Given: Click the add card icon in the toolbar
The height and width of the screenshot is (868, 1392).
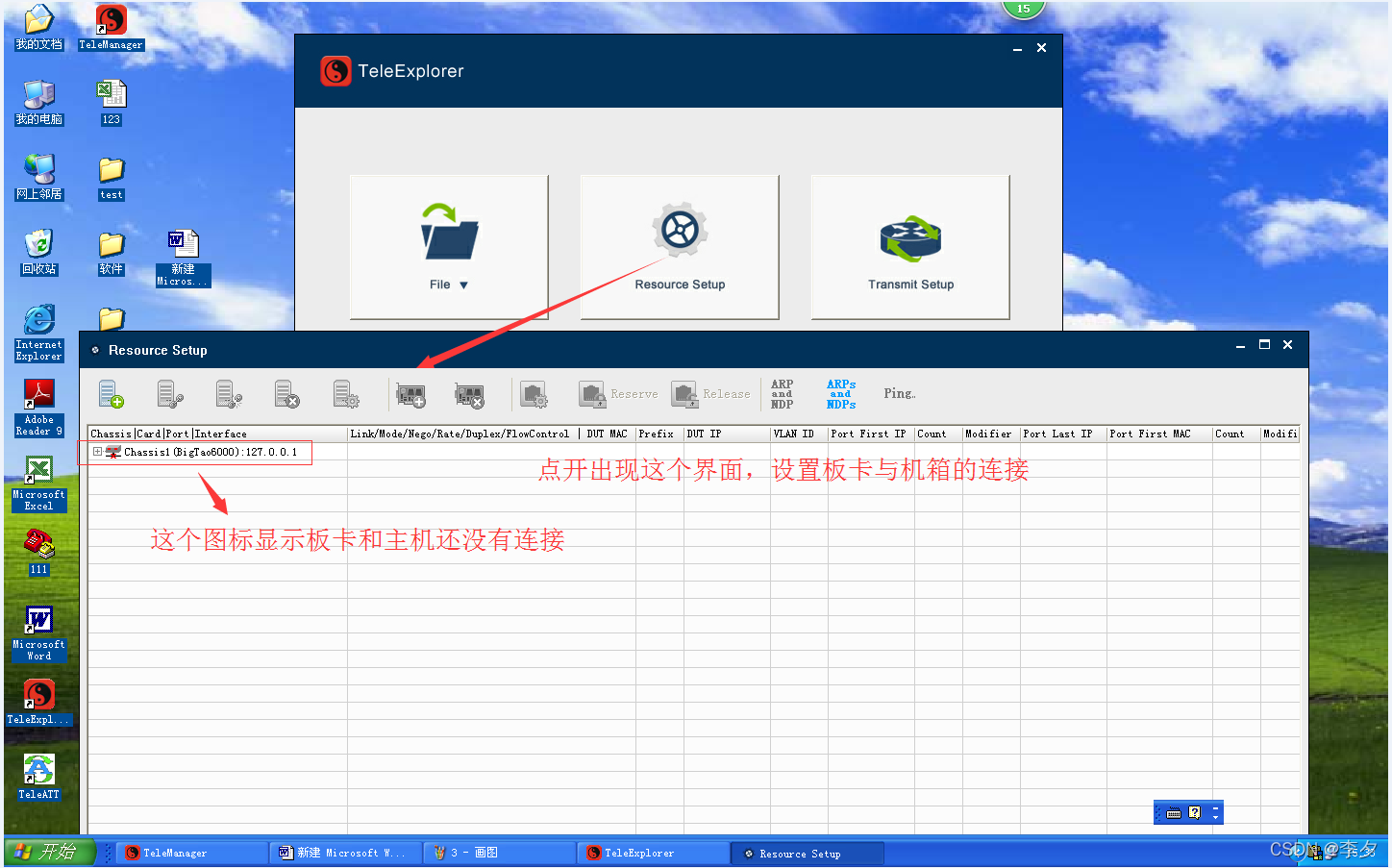Looking at the screenshot, I should click(411, 395).
